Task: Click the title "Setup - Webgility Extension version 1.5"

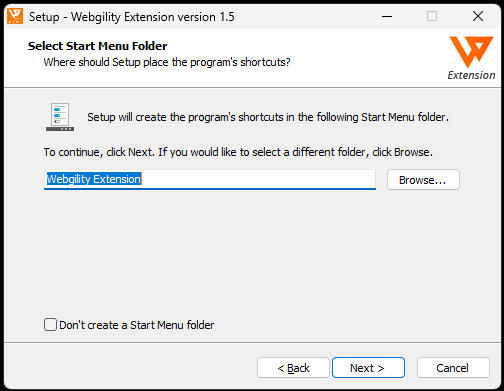Action: point(132,17)
